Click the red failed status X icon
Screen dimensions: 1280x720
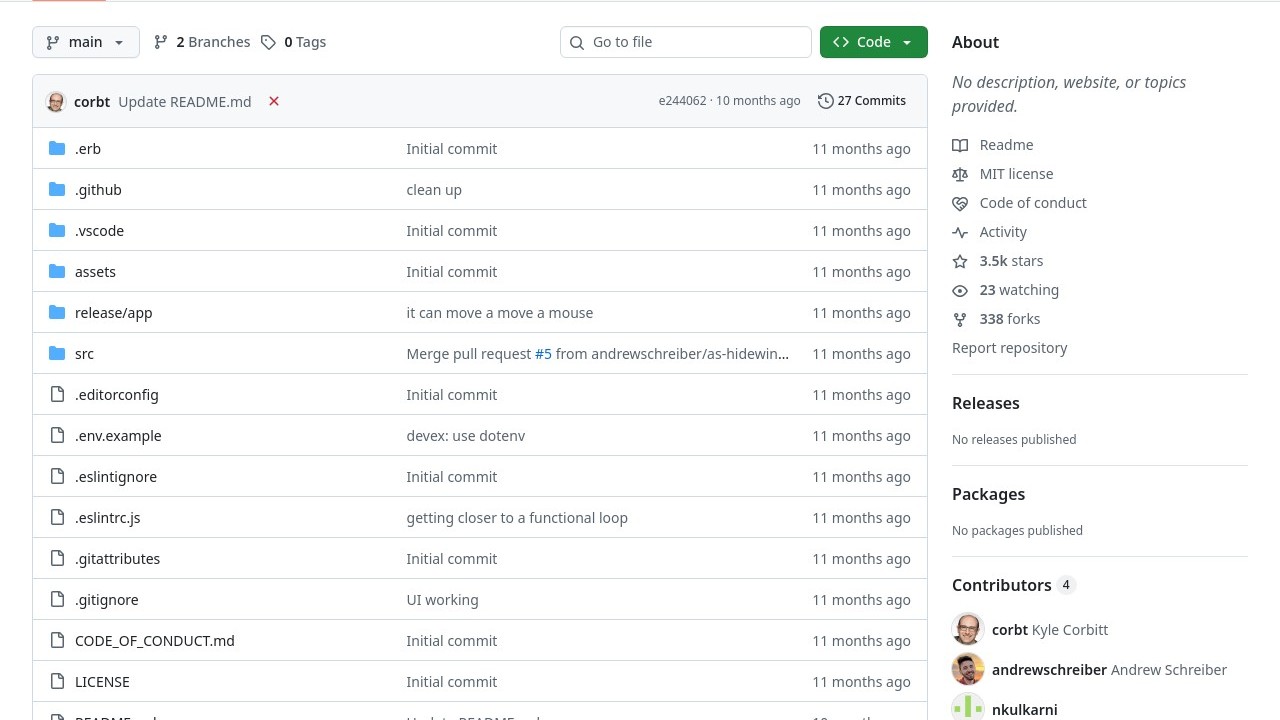pyautogui.click(x=273, y=101)
